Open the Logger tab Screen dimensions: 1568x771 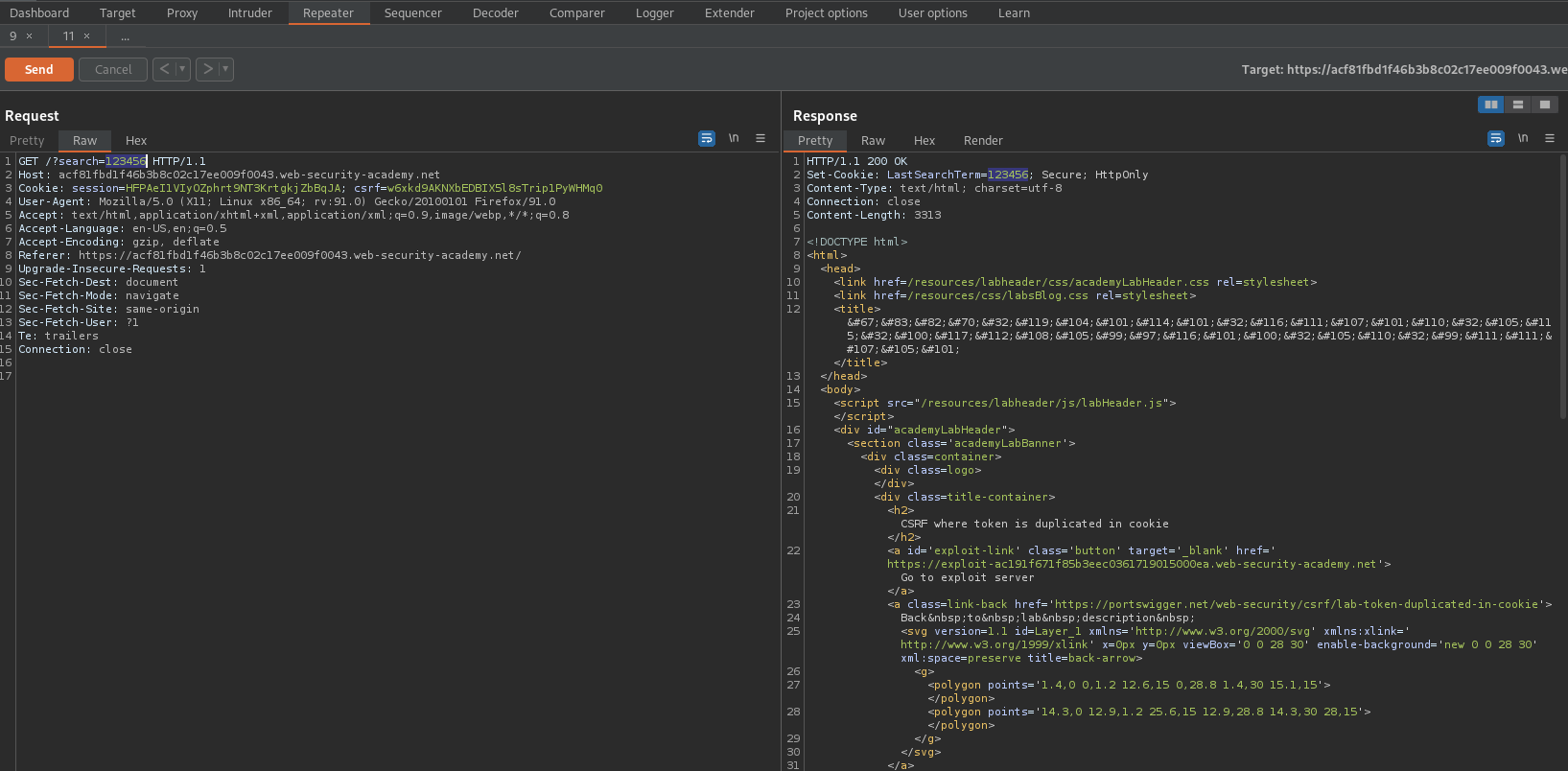point(655,12)
